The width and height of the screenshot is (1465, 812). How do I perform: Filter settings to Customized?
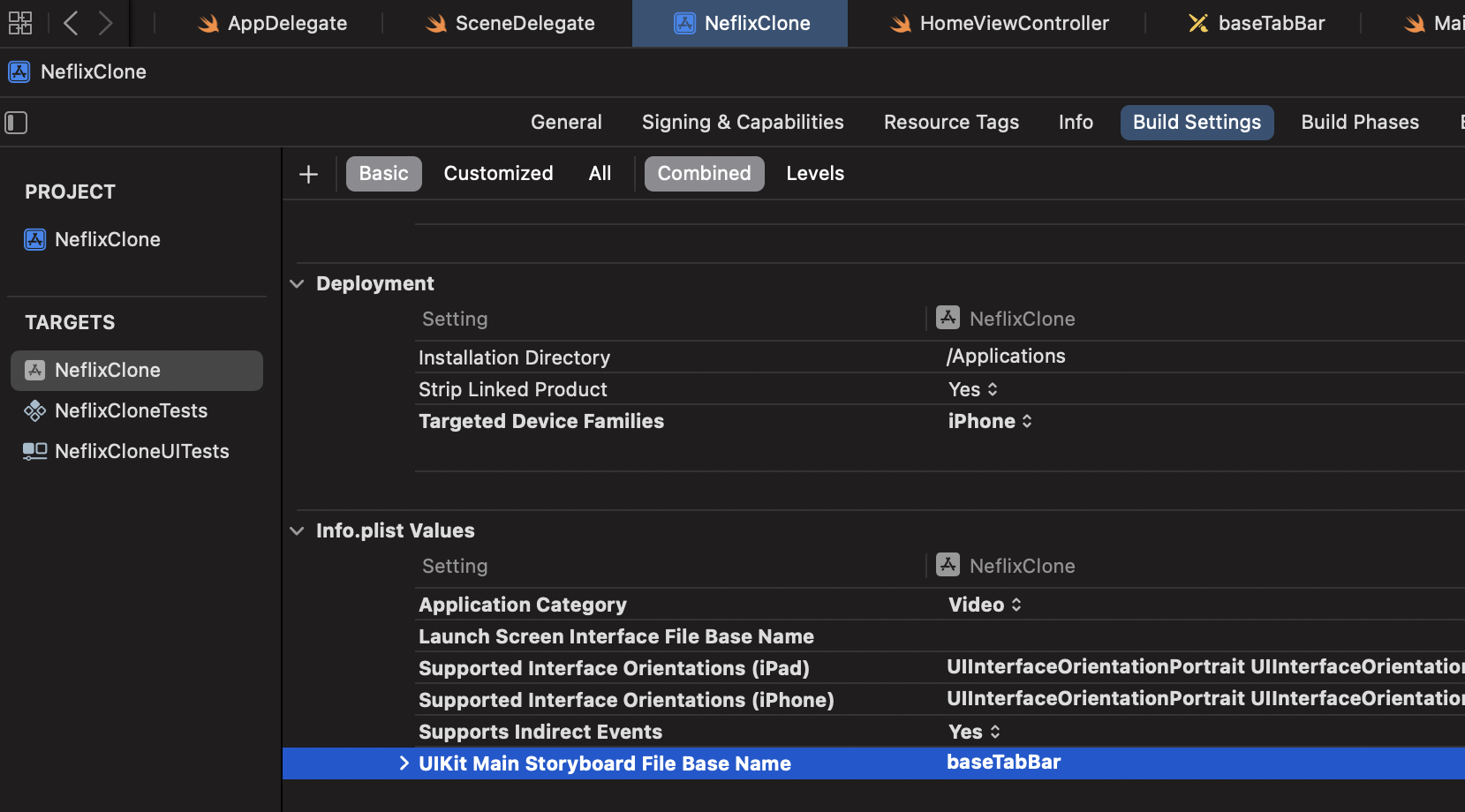click(x=498, y=174)
